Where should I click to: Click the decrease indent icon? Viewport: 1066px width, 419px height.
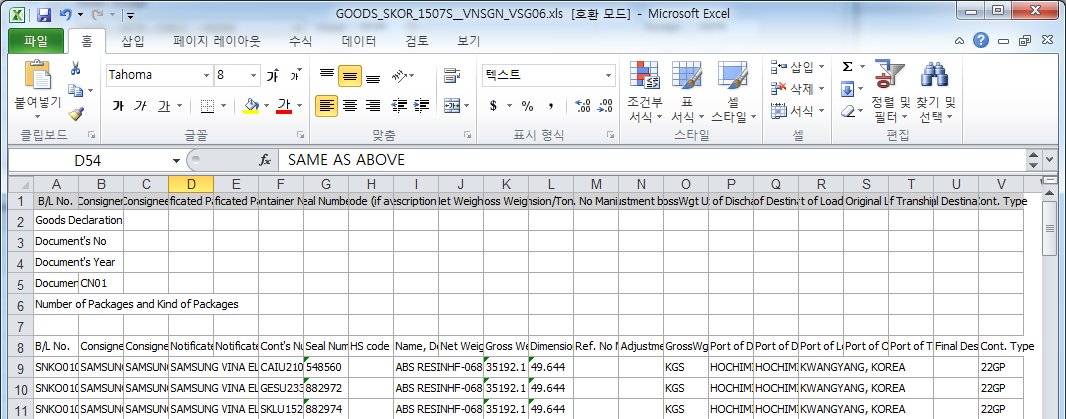pos(400,105)
